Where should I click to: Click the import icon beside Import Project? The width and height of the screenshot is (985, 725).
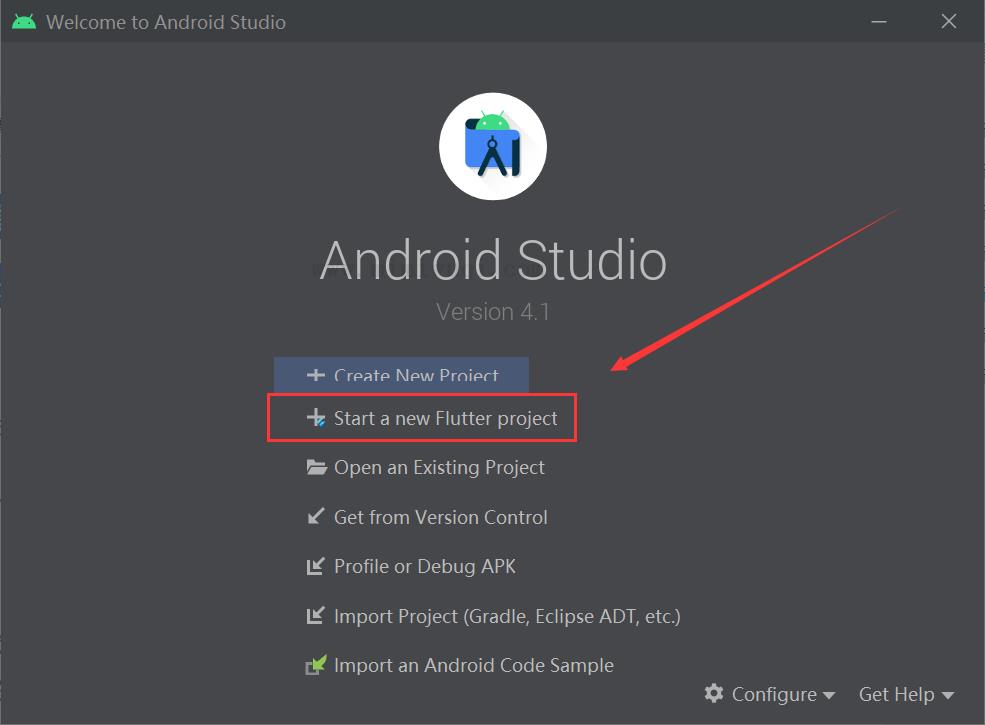[315, 616]
